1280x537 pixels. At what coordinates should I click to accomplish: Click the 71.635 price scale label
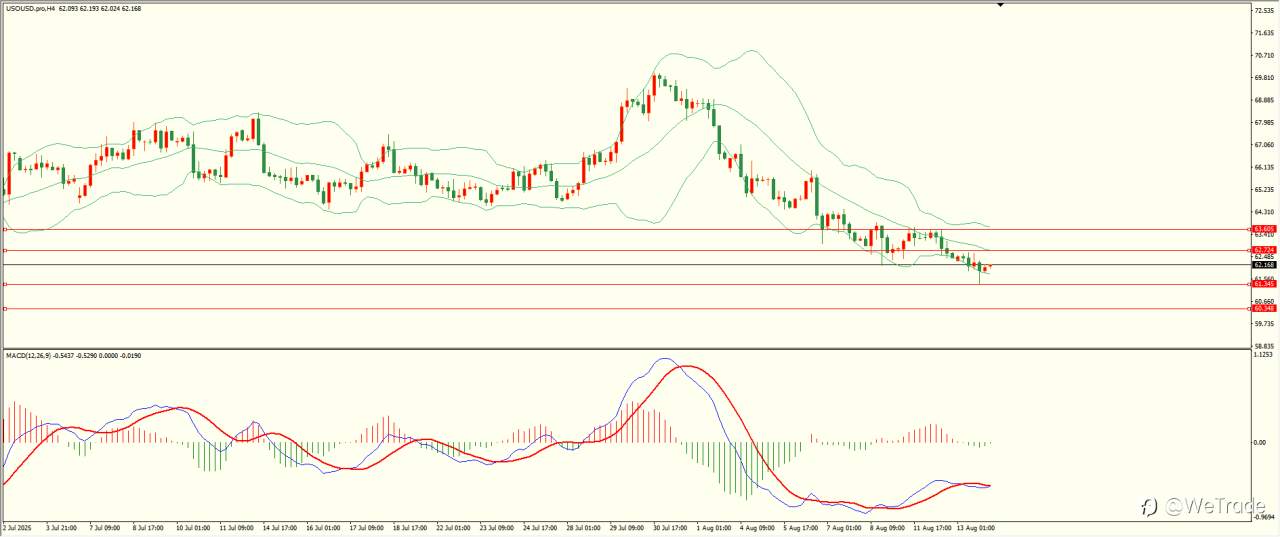click(1264, 33)
